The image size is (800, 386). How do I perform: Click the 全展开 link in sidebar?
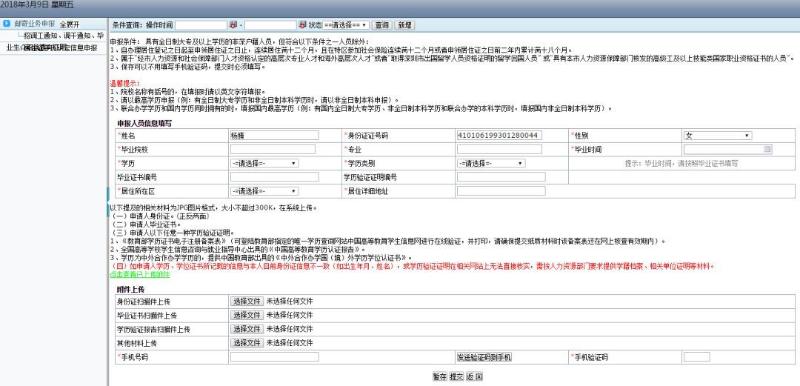point(69,24)
